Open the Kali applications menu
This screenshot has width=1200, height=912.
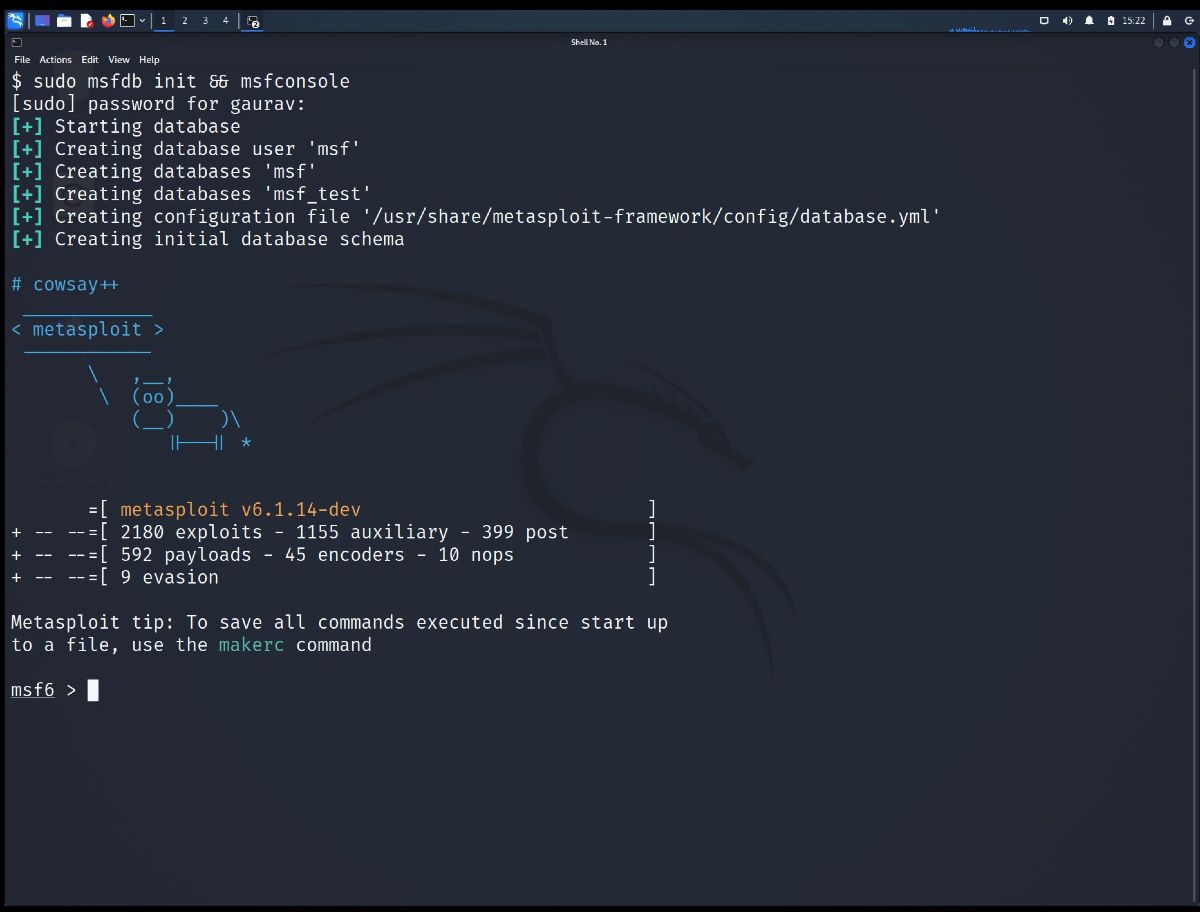coord(16,20)
